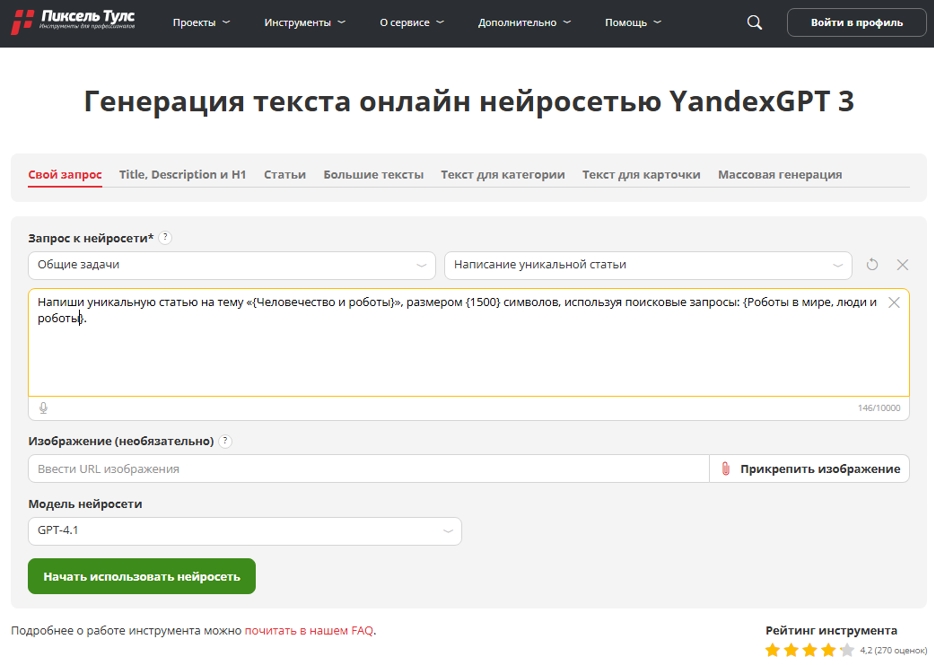Click the microphone voice input icon
The height and width of the screenshot is (665, 934).
pos(43,408)
